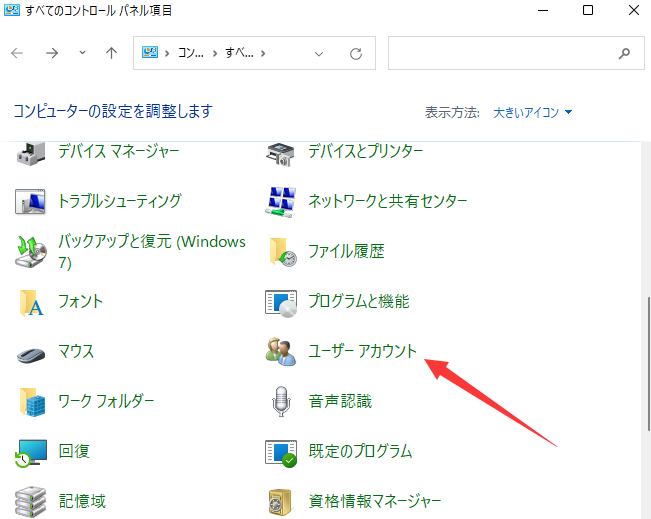651x519 pixels.
Task: Click the search magnifier icon
Action: (x=624, y=53)
